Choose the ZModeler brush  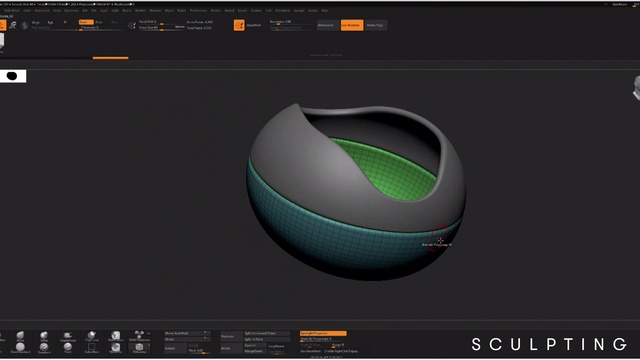click(x=139, y=348)
